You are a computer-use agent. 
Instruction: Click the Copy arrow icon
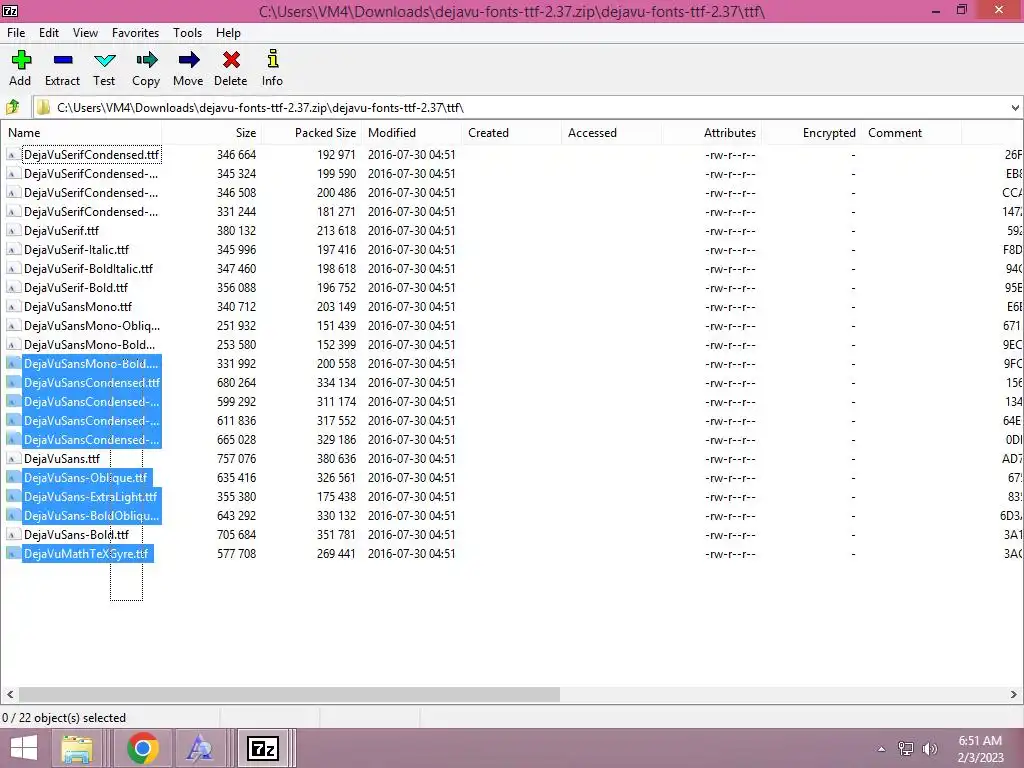tap(146, 60)
